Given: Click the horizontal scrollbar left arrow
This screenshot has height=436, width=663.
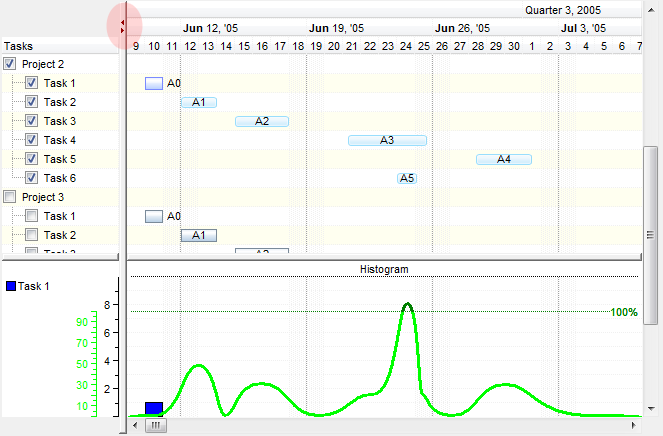Looking at the screenshot, I should (x=136, y=425).
